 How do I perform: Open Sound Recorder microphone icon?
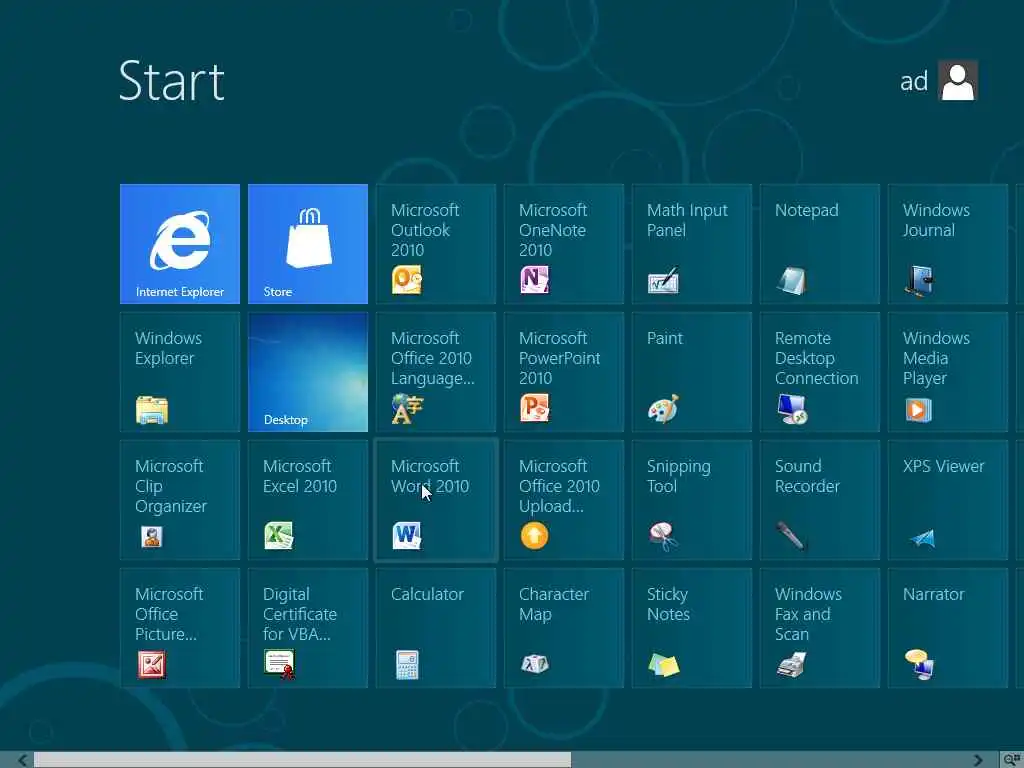coord(790,536)
